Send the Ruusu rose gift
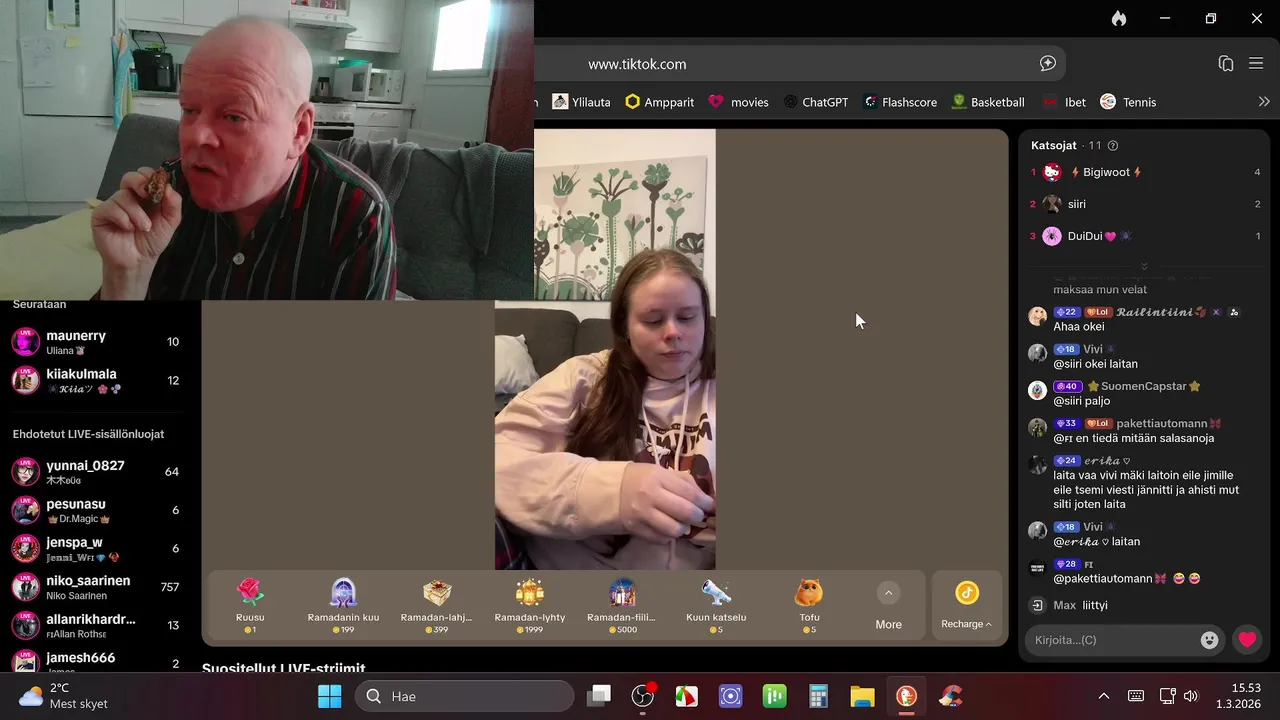 tap(250, 606)
